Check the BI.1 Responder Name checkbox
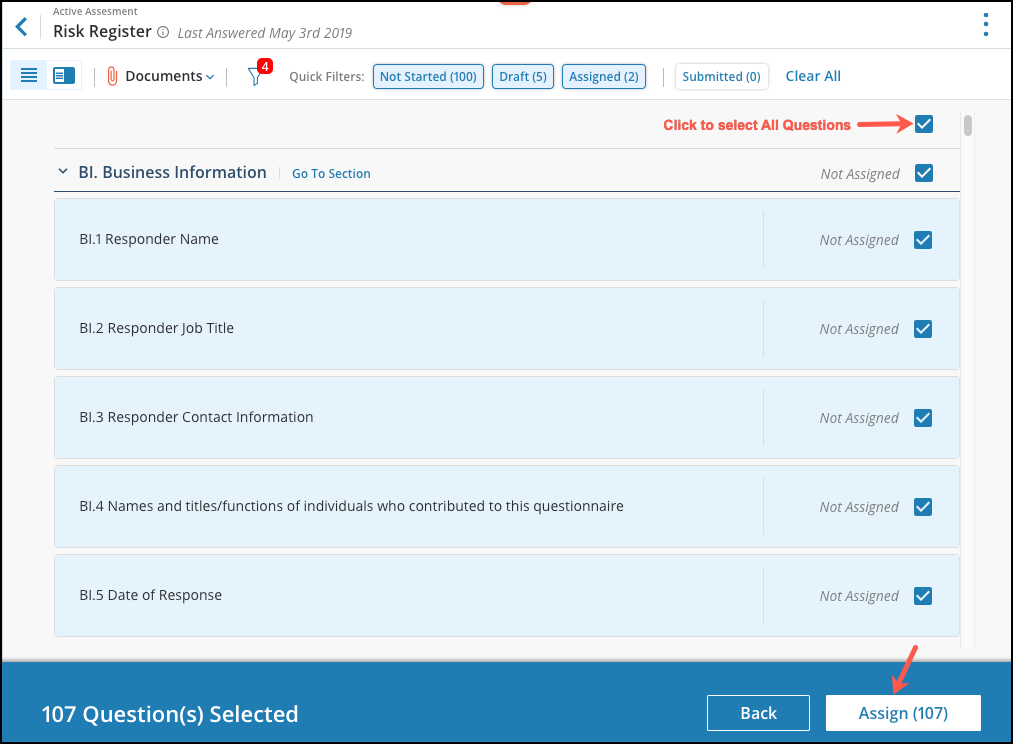The width and height of the screenshot is (1013, 744). 923,239
